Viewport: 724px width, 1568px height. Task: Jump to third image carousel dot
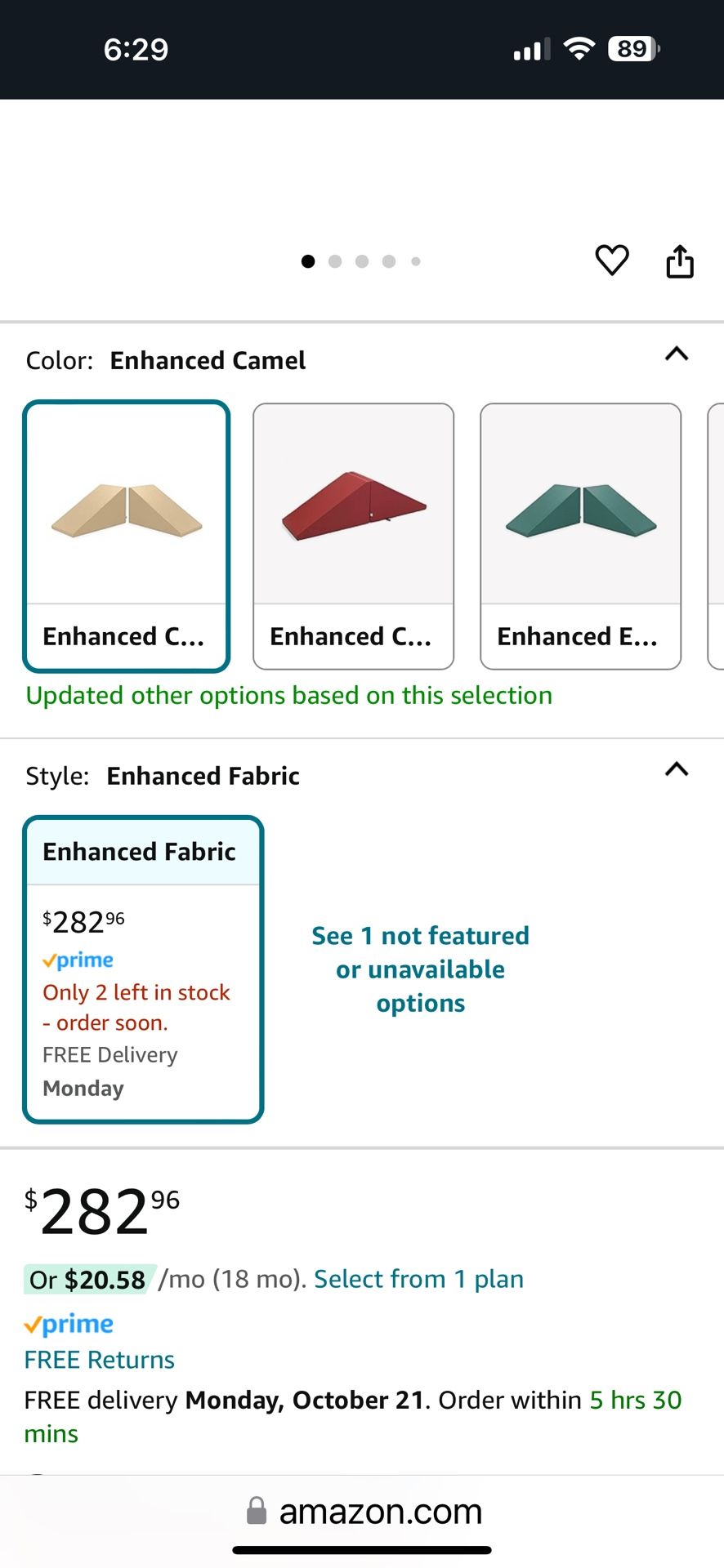click(x=362, y=261)
